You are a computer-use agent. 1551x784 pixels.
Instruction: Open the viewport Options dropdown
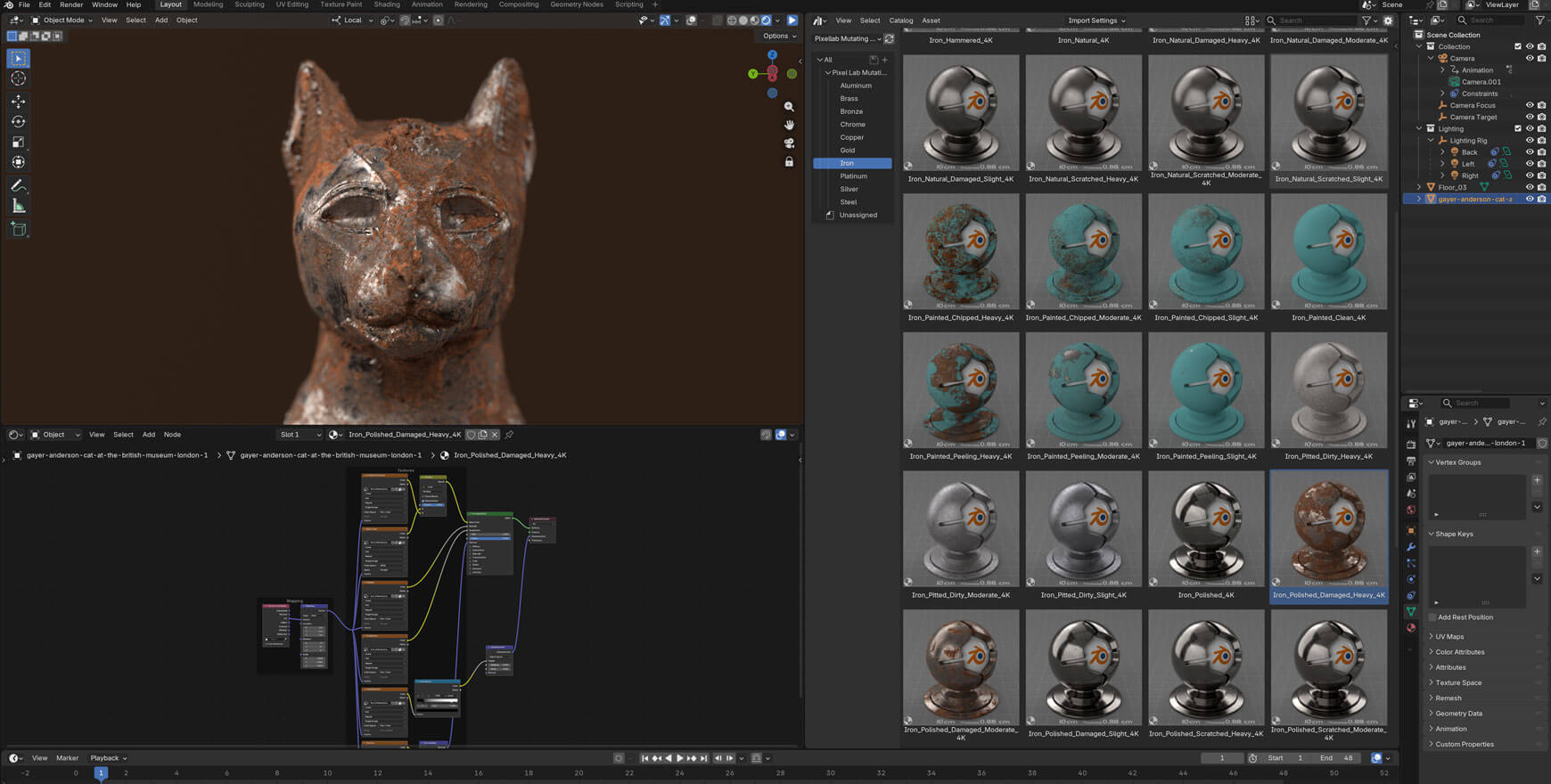(x=779, y=37)
